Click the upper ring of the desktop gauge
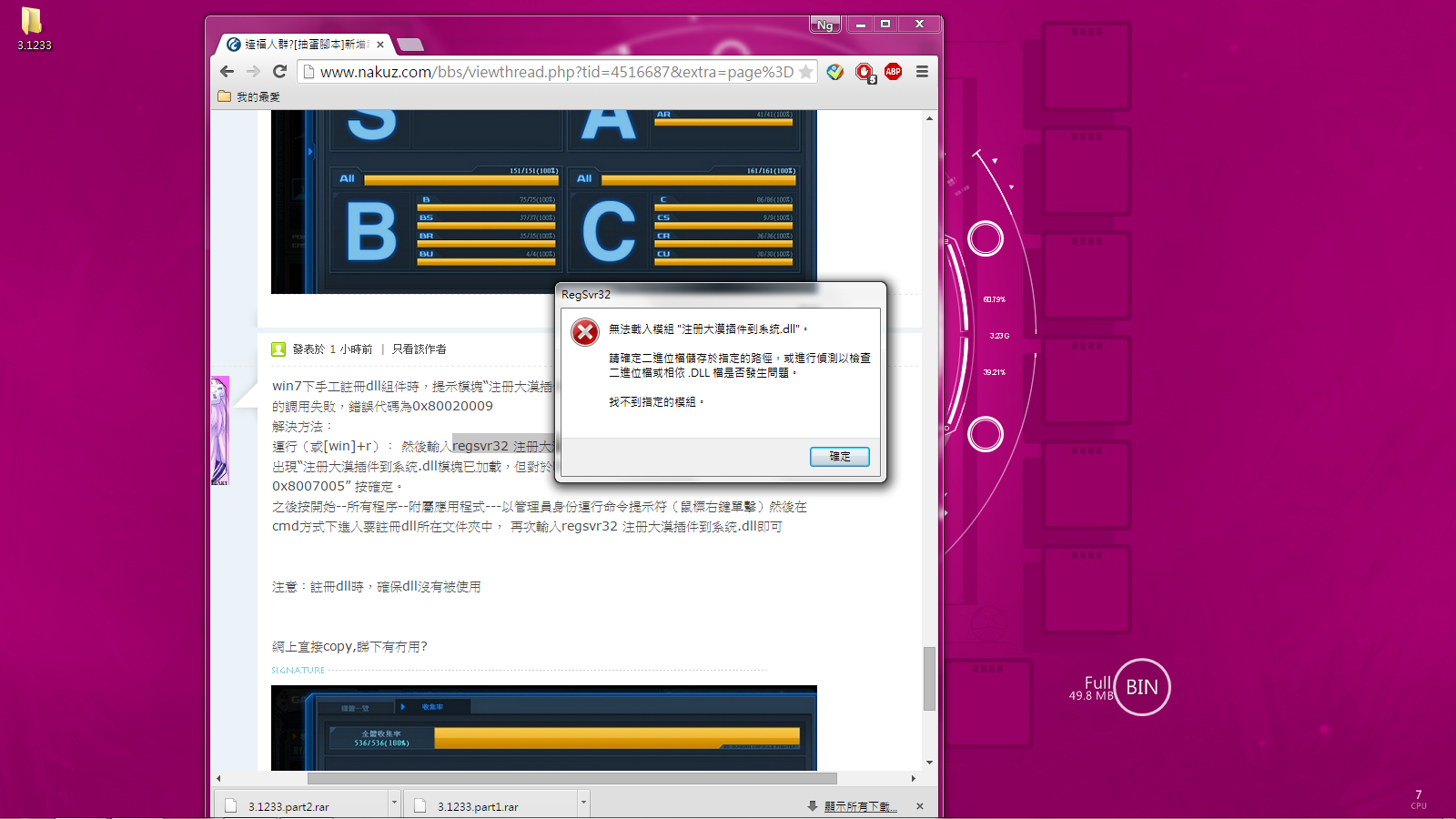Viewport: 1456px width, 819px height. tap(985, 238)
